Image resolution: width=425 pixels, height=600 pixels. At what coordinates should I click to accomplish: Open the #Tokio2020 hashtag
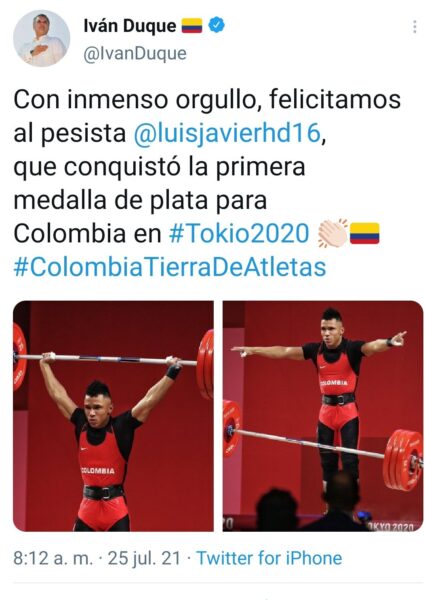pyautogui.click(x=239, y=233)
